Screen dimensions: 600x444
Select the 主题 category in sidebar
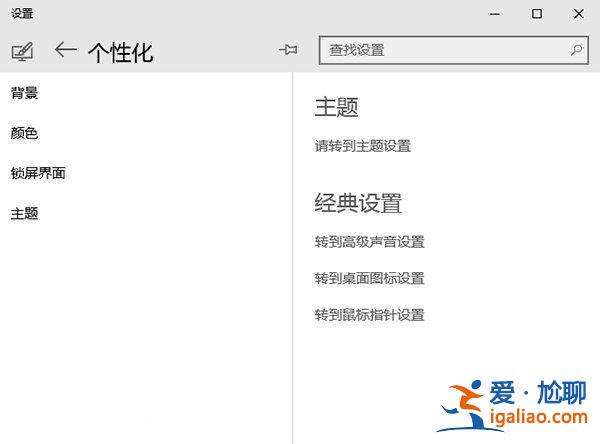[x=24, y=214]
